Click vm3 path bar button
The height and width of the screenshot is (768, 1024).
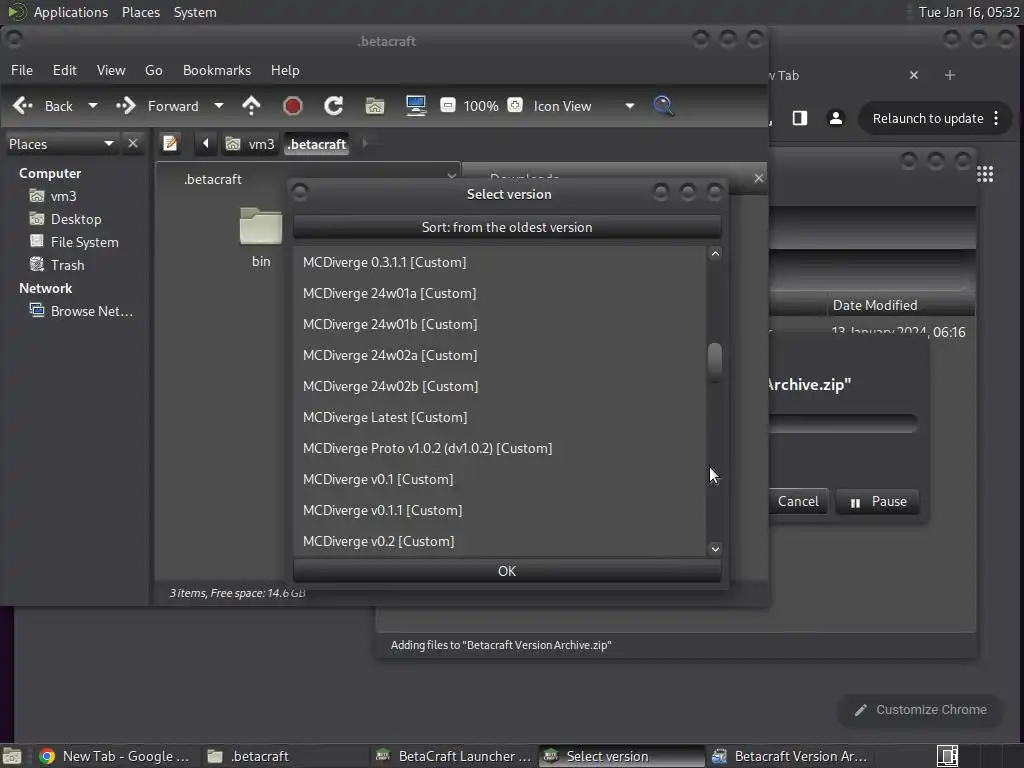(251, 144)
